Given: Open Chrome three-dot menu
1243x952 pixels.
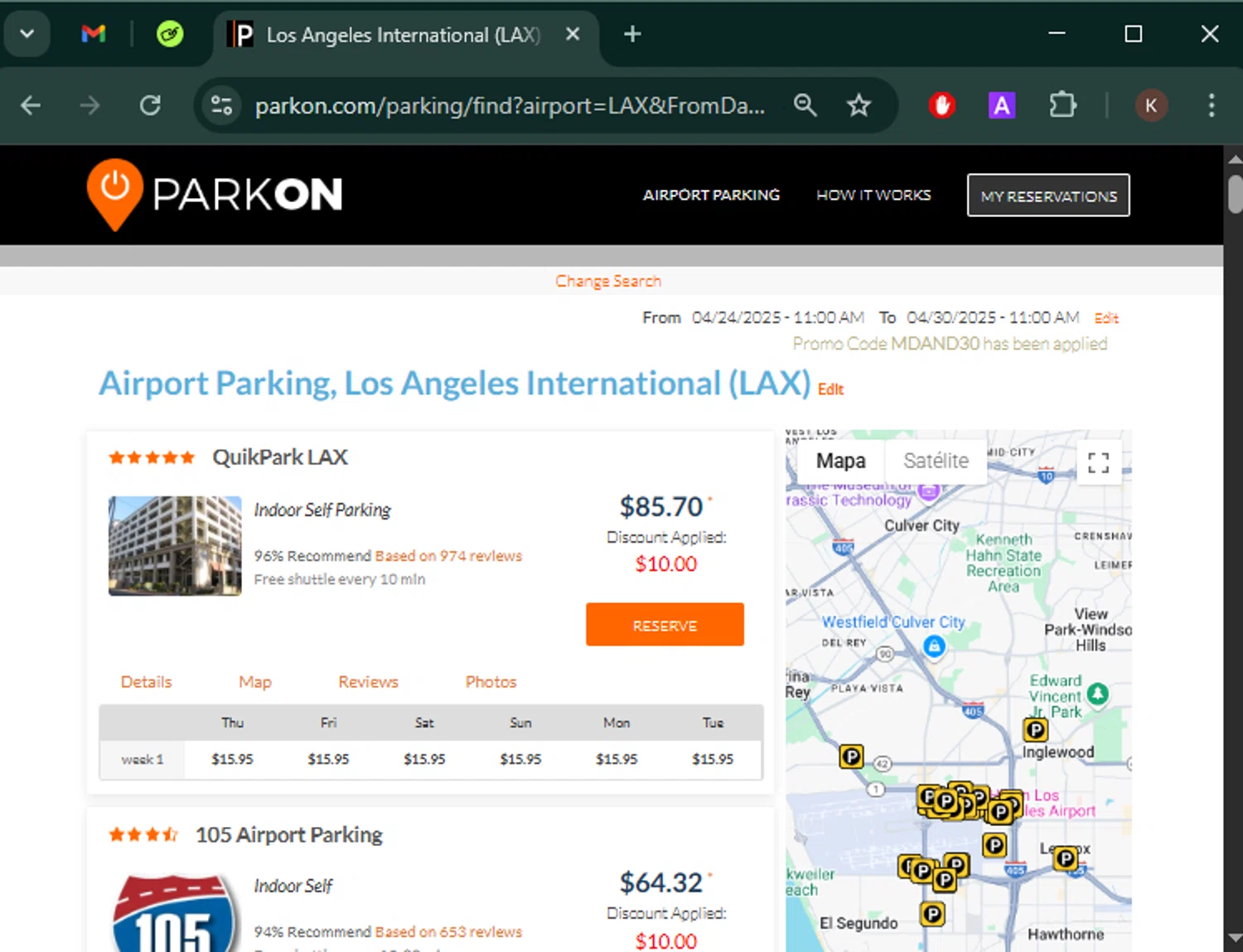Looking at the screenshot, I should (x=1212, y=105).
